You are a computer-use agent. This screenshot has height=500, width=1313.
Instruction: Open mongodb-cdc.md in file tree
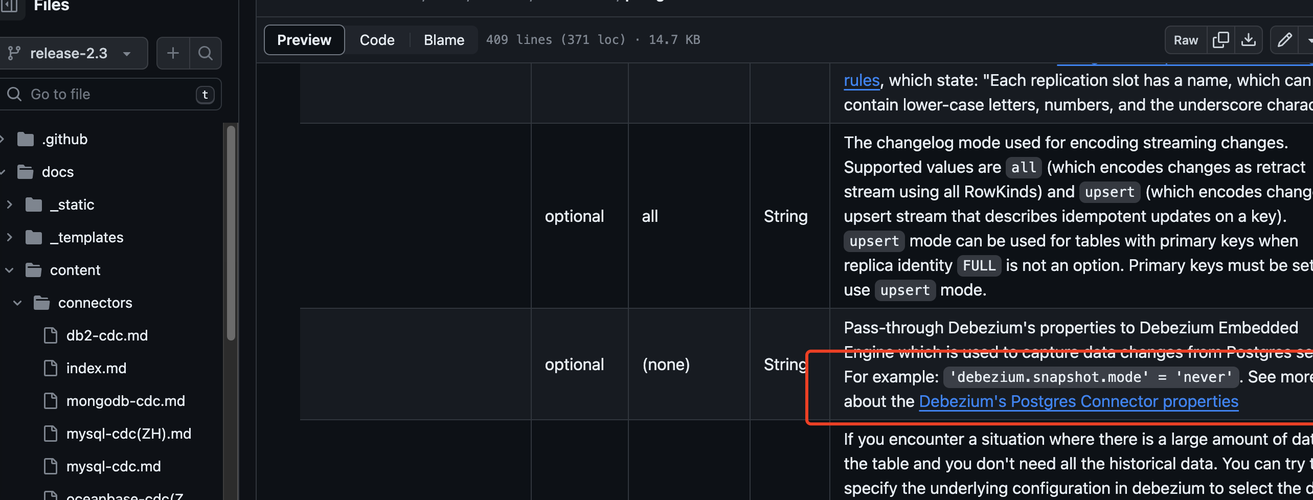[x=125, y=401]
